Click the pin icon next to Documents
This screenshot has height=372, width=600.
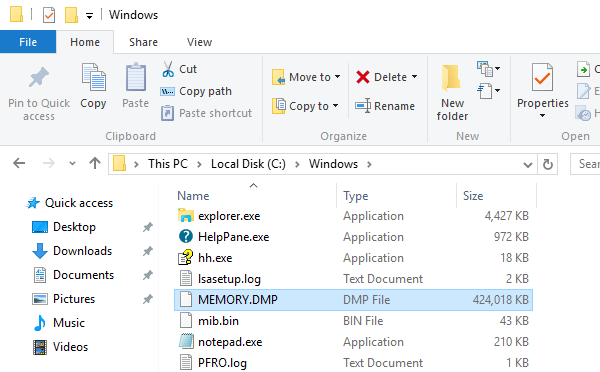148,275
